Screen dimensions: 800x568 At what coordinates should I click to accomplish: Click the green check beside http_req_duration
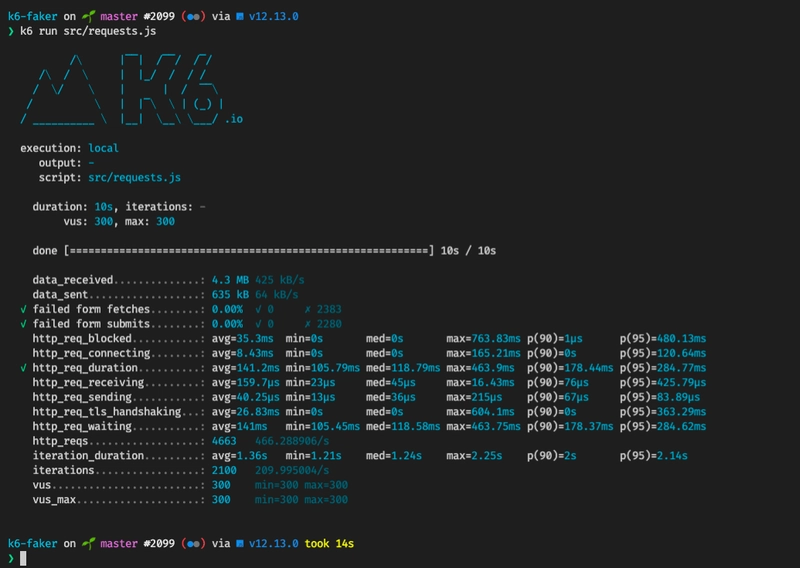(x=23, y=368)
